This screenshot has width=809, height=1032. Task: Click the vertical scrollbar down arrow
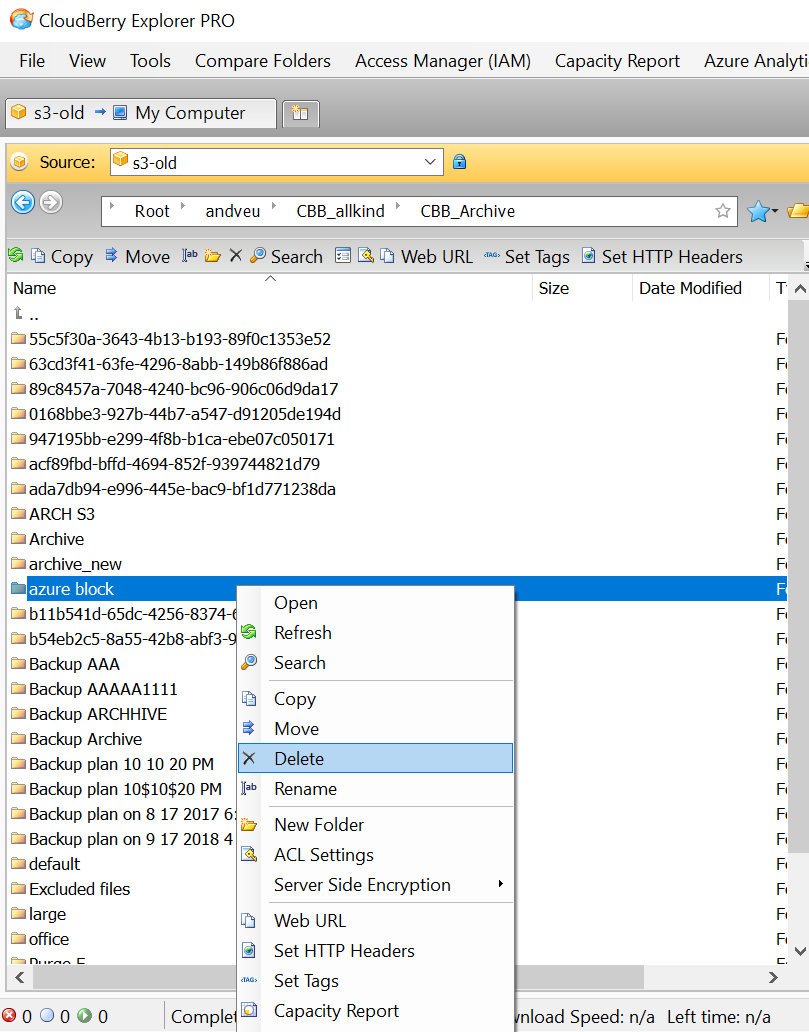click(x=800, y=951)
